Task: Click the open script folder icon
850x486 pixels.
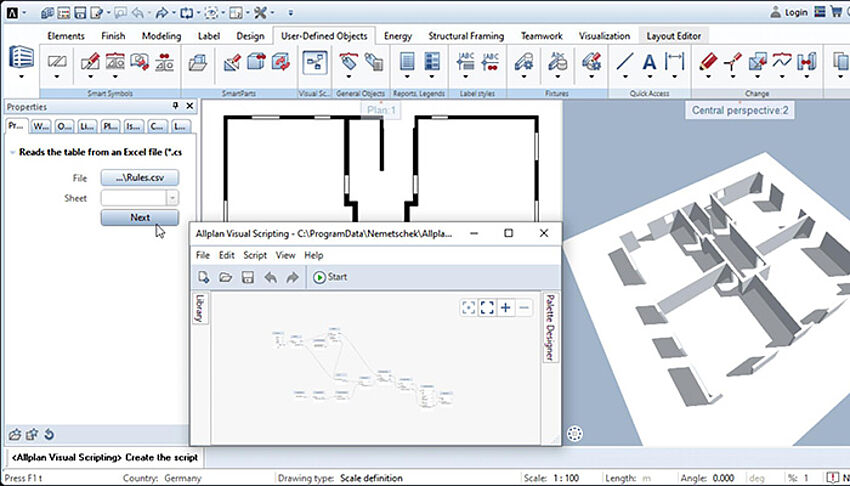Action: point(225,277)
